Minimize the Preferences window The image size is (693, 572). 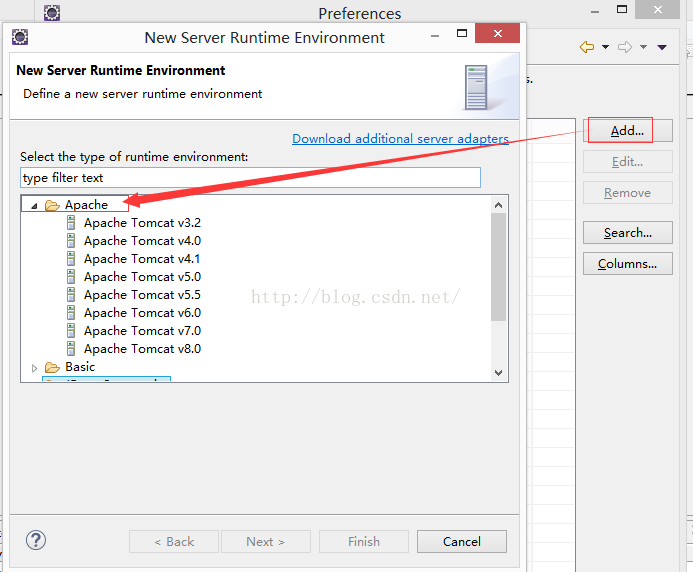tap(595, 12)
